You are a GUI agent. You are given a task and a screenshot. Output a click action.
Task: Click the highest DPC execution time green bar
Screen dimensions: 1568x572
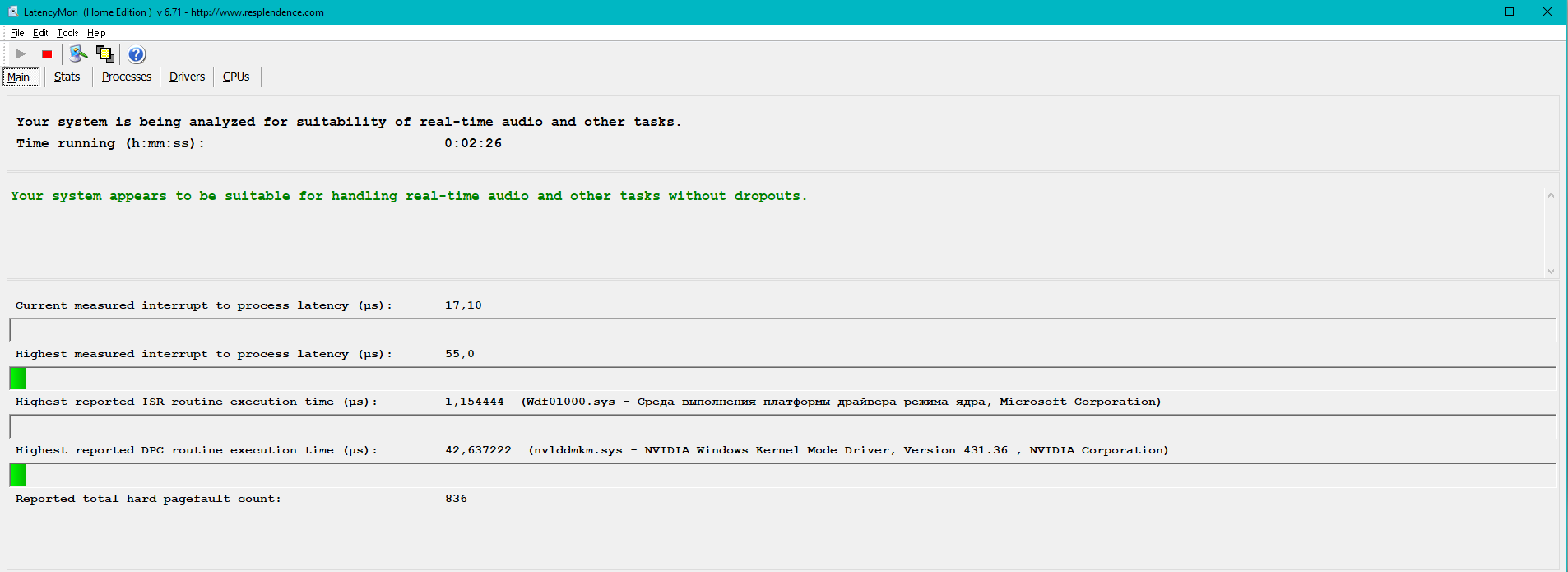tap(18, 475)
